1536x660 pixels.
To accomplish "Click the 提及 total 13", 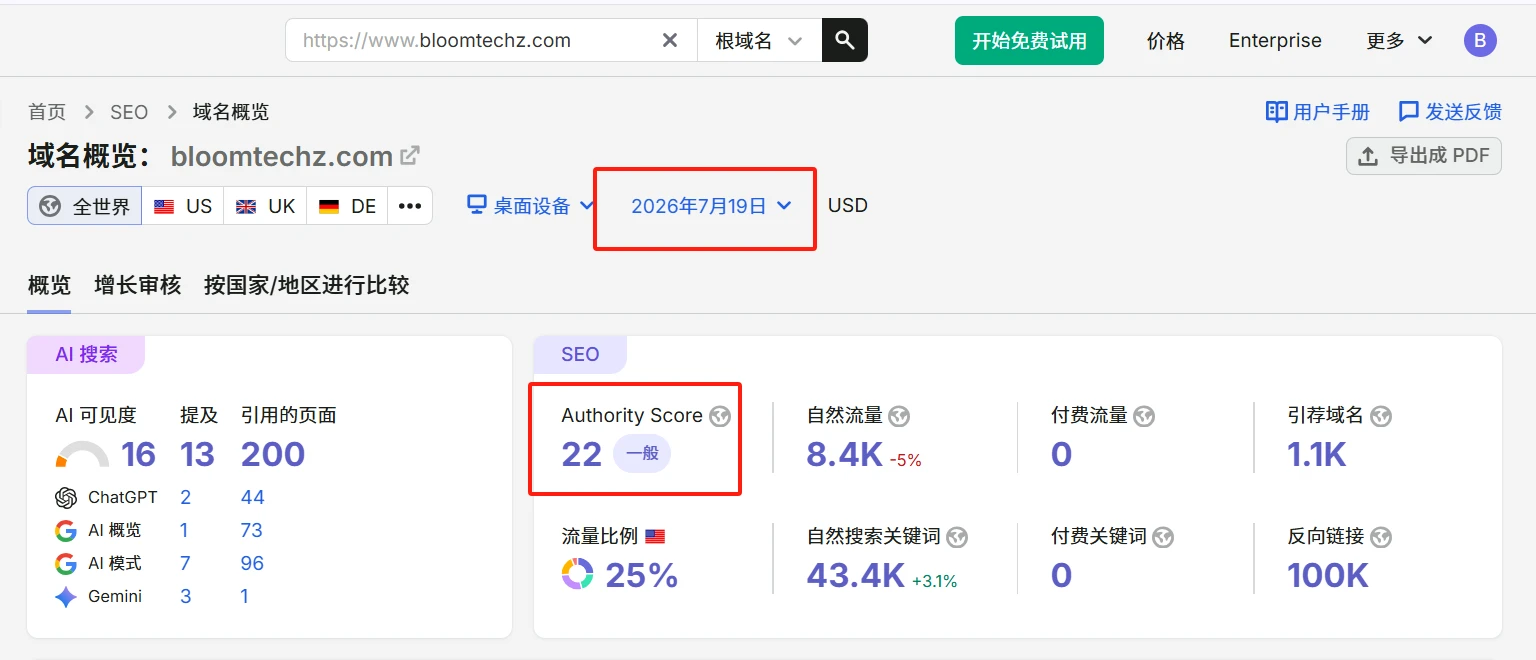I will point(197,455).
